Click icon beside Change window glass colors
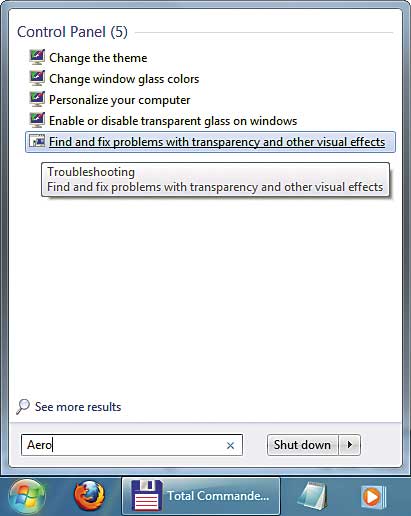Screen dimensions: 411x516 tap(37, 78)
